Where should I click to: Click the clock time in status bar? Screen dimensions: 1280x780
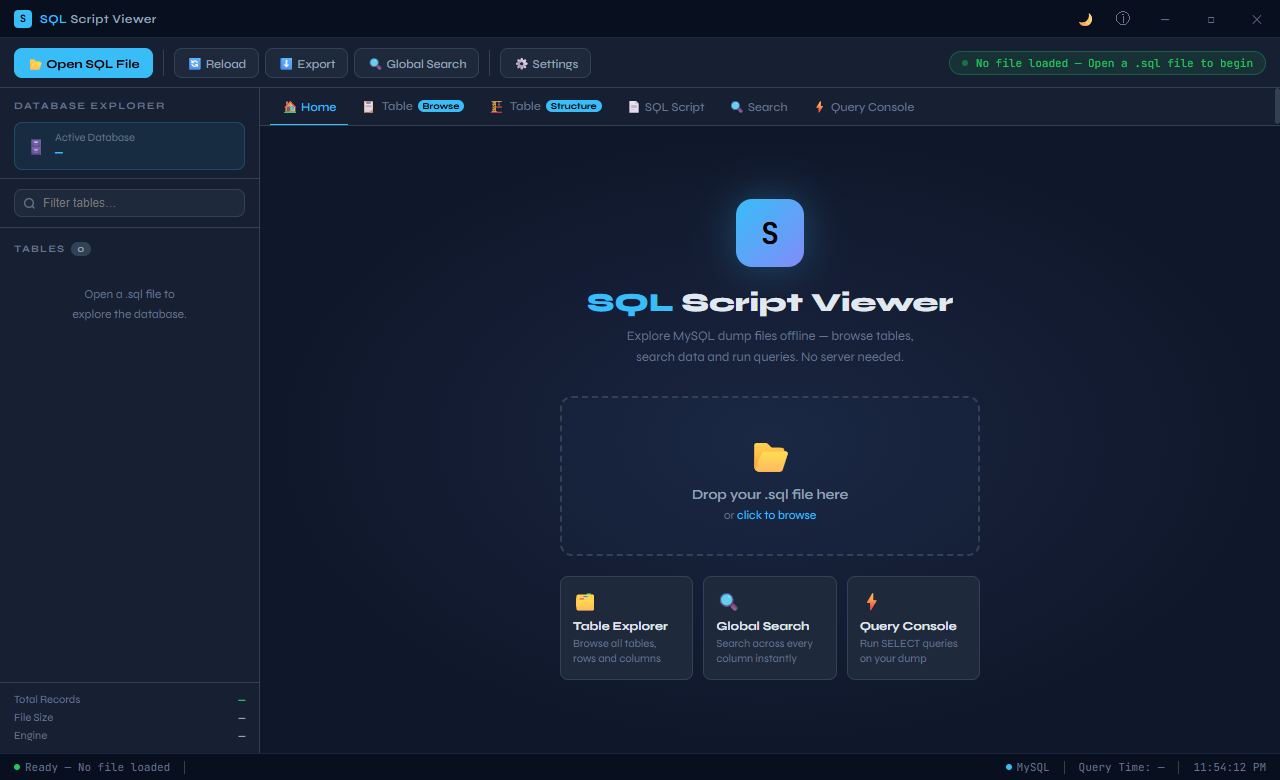pyautogui.click(x=1229, y=767)
